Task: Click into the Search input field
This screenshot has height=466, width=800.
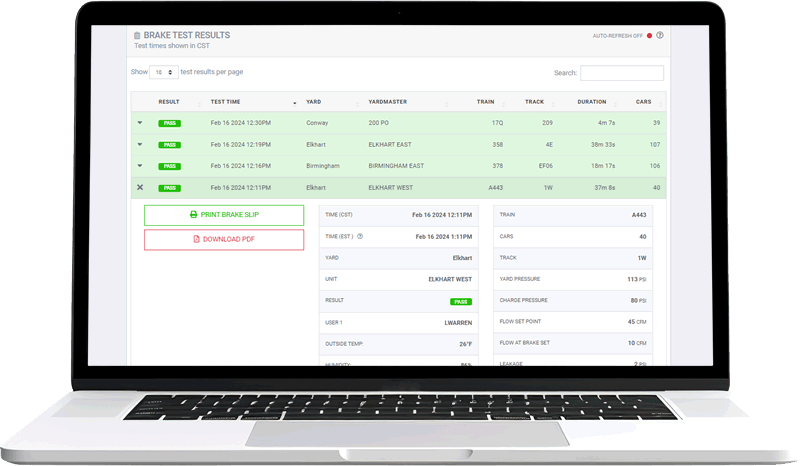Action: pyautogui.click(x=622, y=73)
